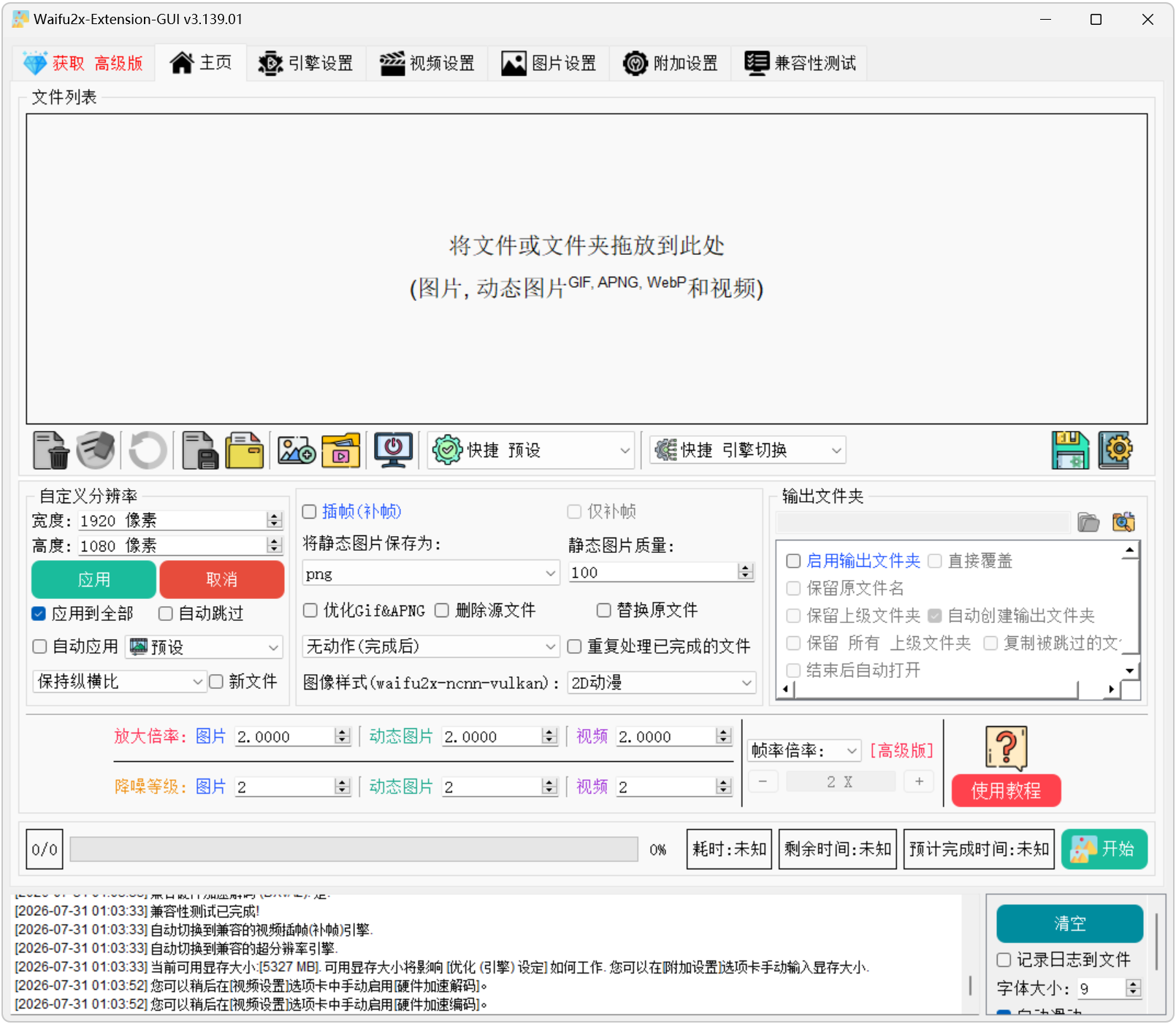Click the [高级版] link

(x=901, y=750)
